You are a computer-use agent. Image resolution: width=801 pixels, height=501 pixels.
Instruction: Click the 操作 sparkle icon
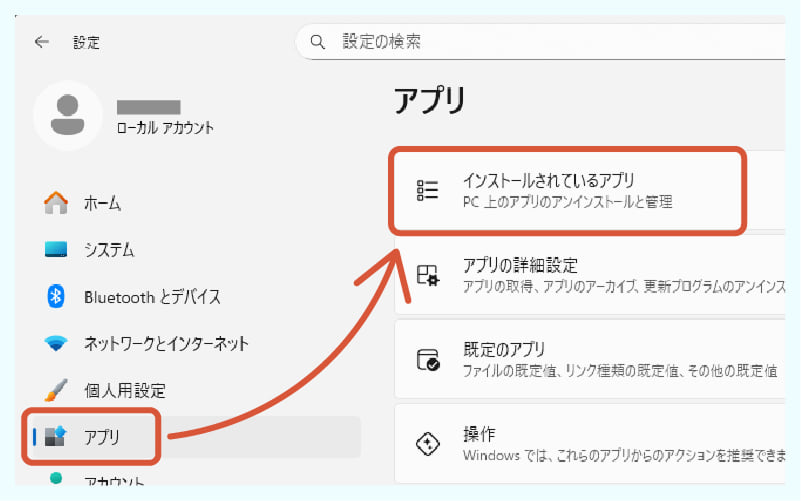tap(428, 444)
